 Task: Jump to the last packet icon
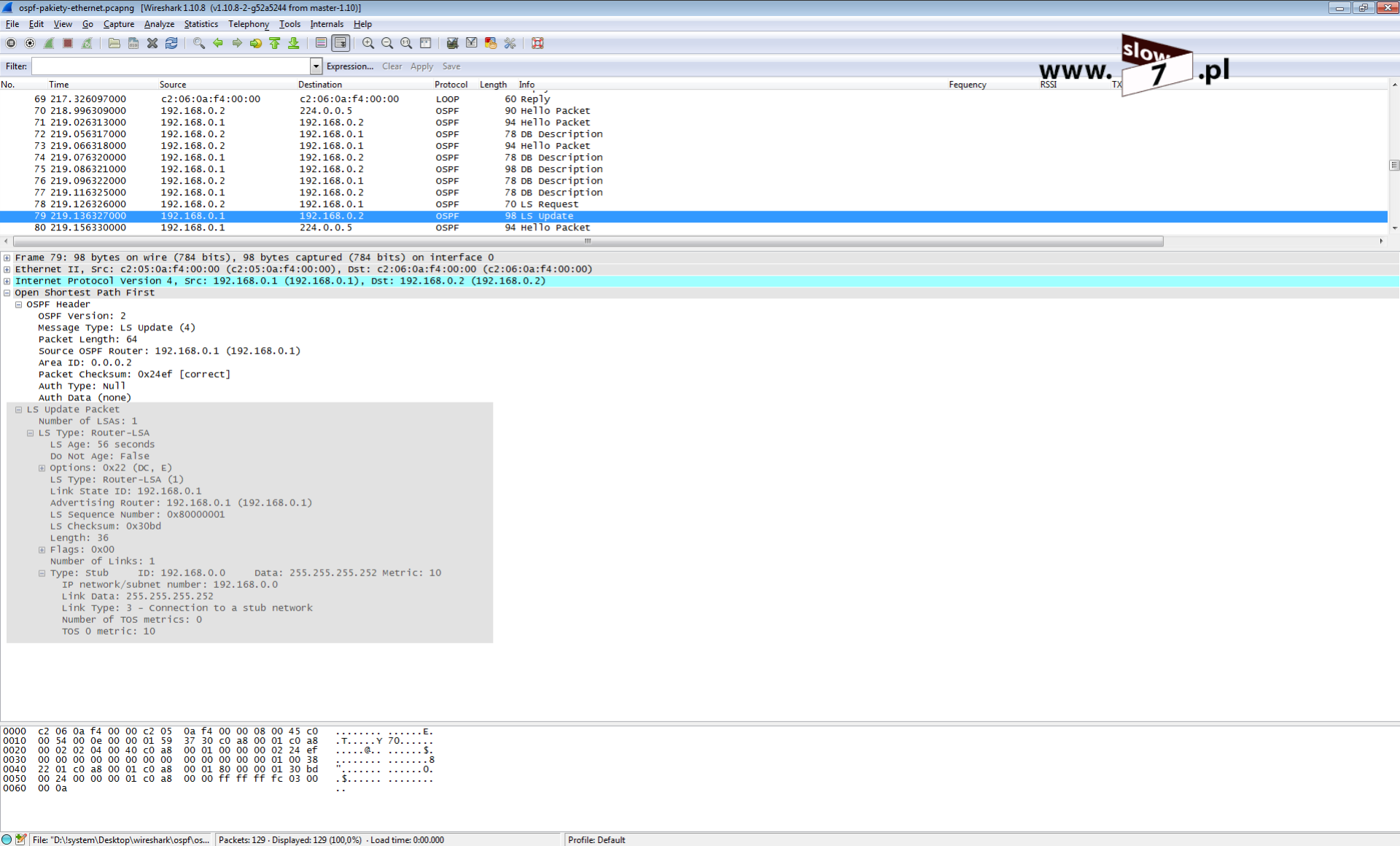coord(294,44)
